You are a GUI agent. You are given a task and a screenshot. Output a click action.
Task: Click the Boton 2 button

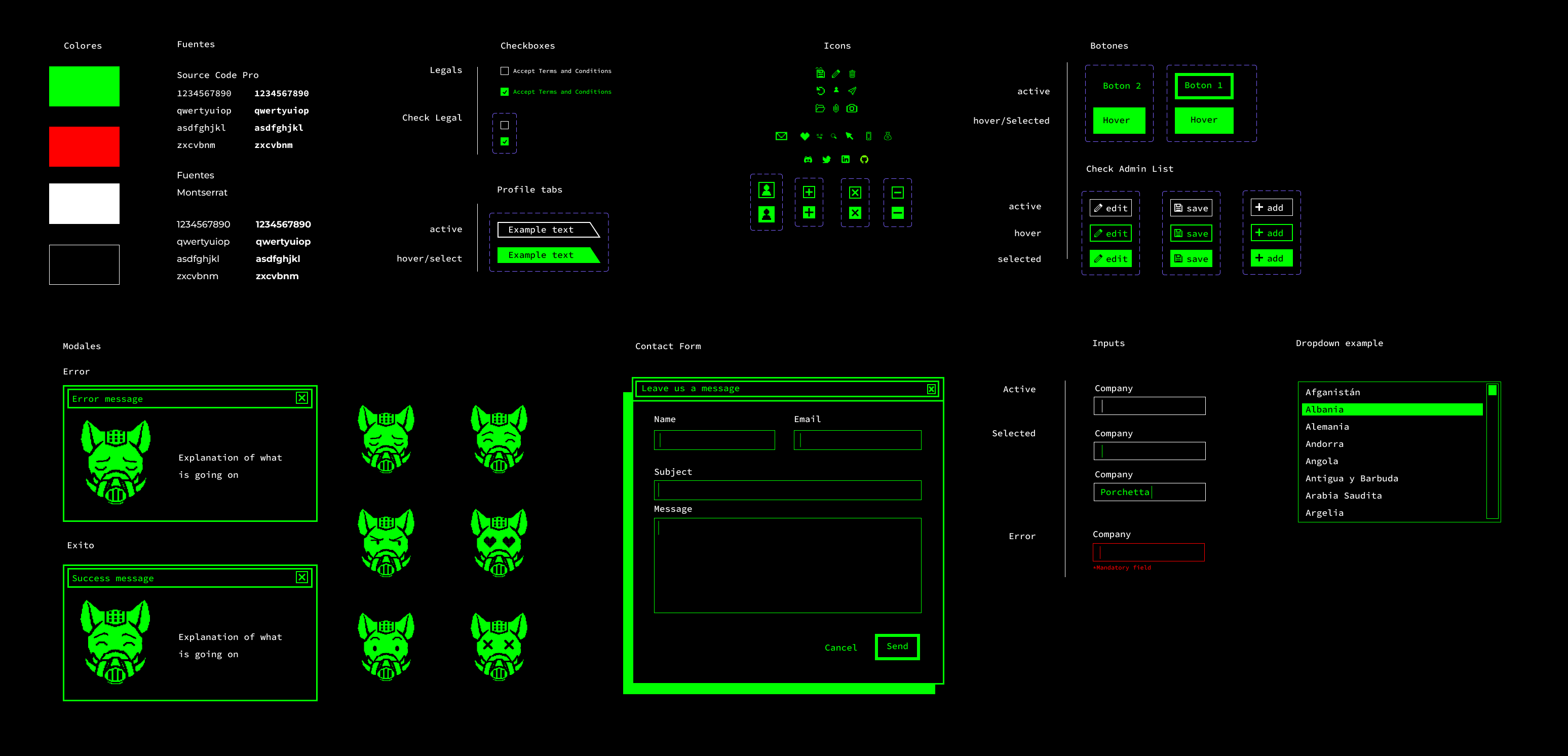[1122, 86]
